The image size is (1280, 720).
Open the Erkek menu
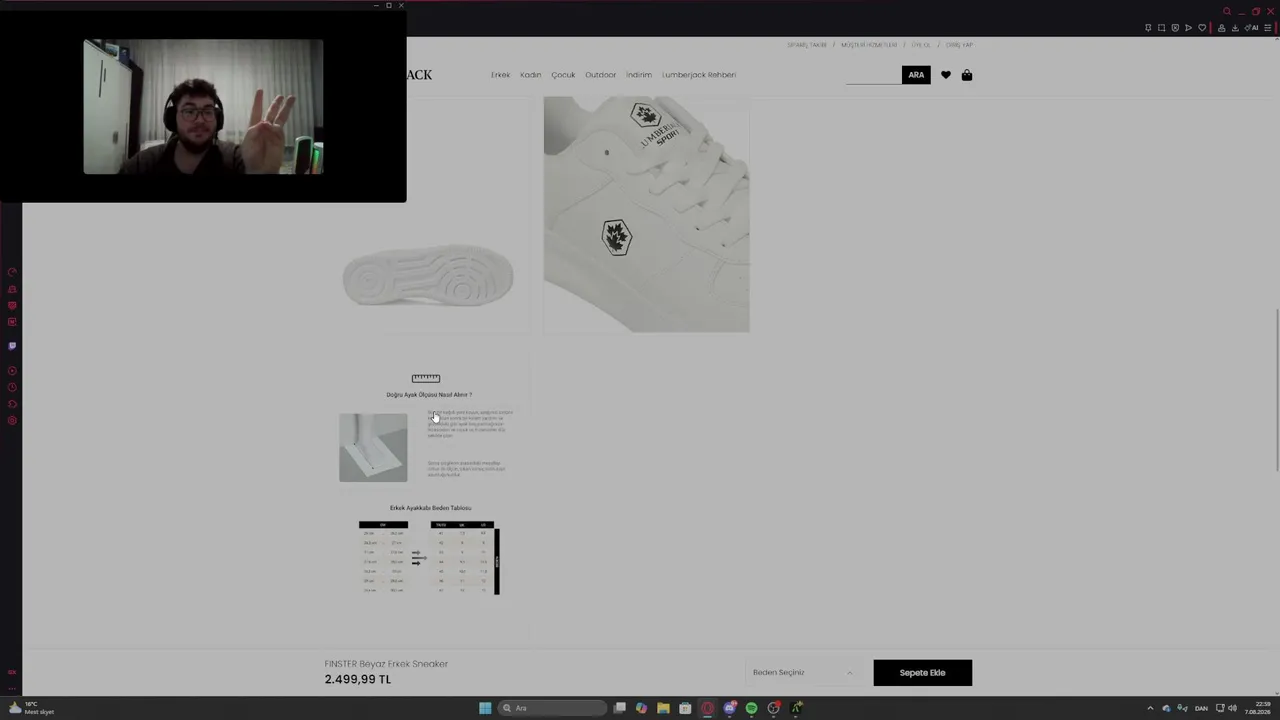click(x=500, y=75)
